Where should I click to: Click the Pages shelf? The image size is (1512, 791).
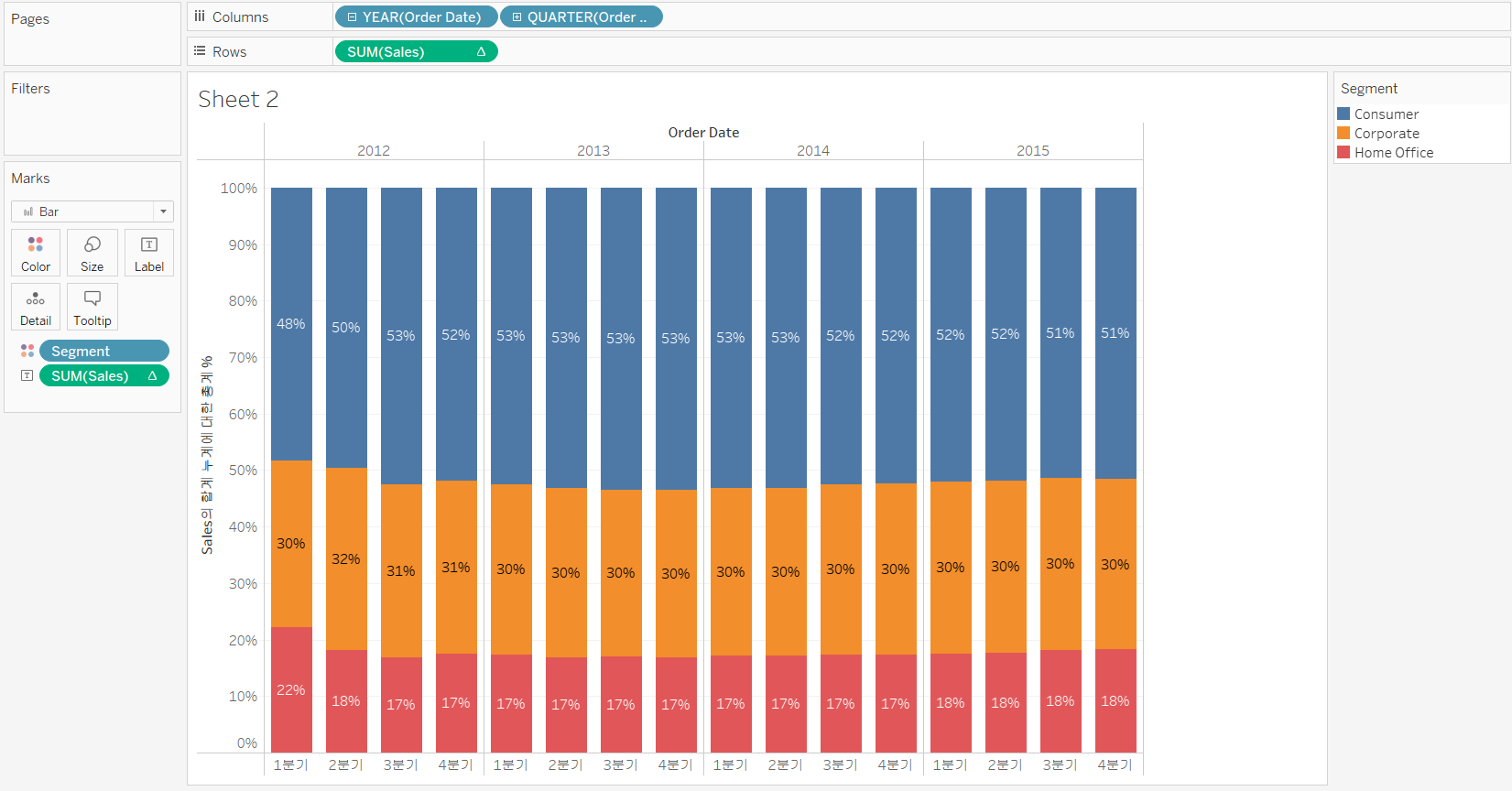(x=92, y=34)
